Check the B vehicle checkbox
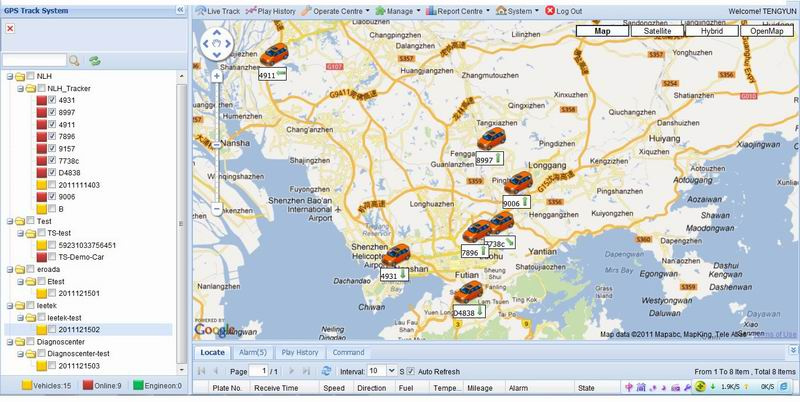Screen dimensions: 800x402 pos(52,209)
